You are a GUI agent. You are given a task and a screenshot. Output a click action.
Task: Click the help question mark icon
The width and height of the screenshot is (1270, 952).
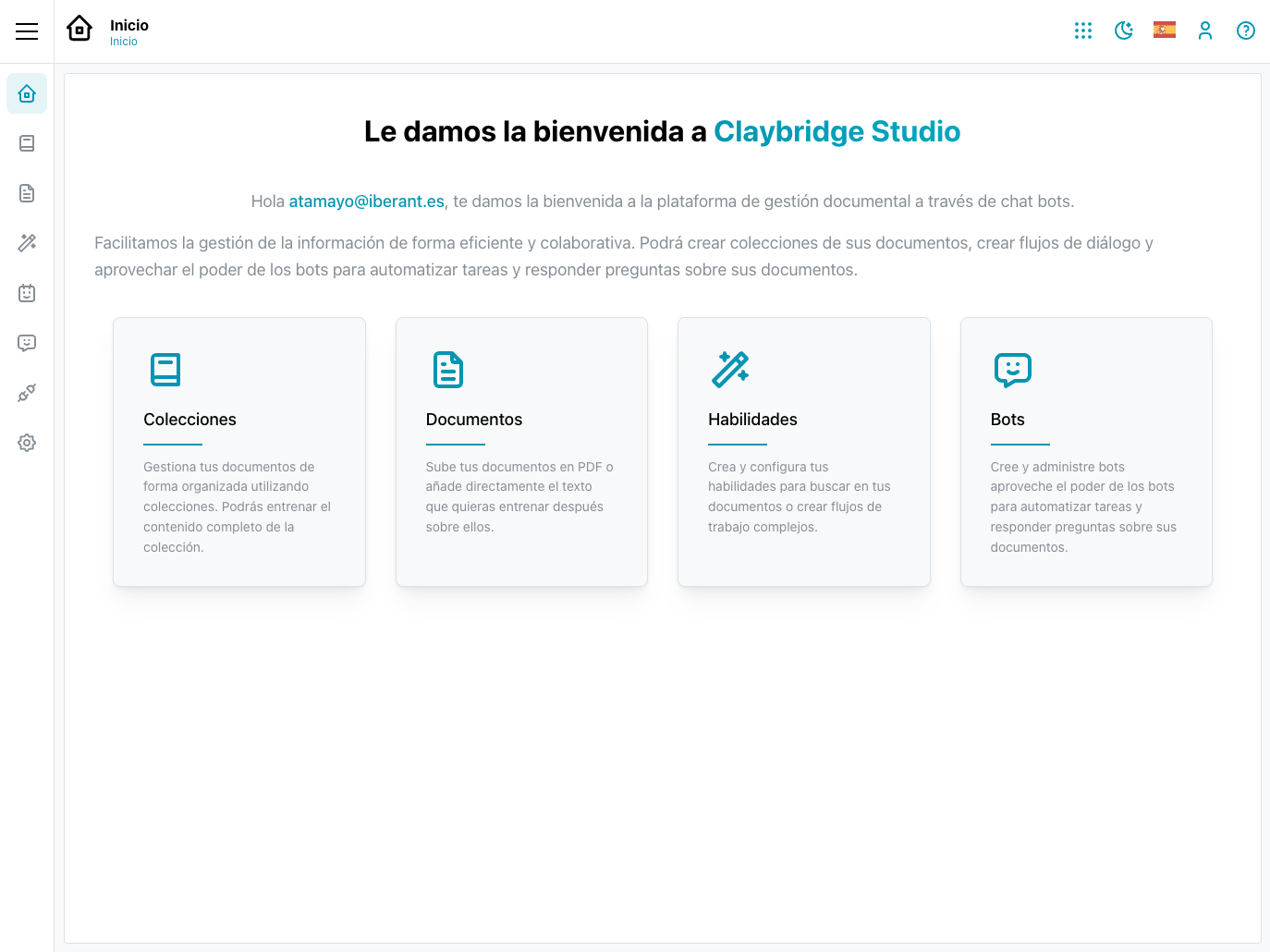pyautogui.click(x=1246, y=31)
